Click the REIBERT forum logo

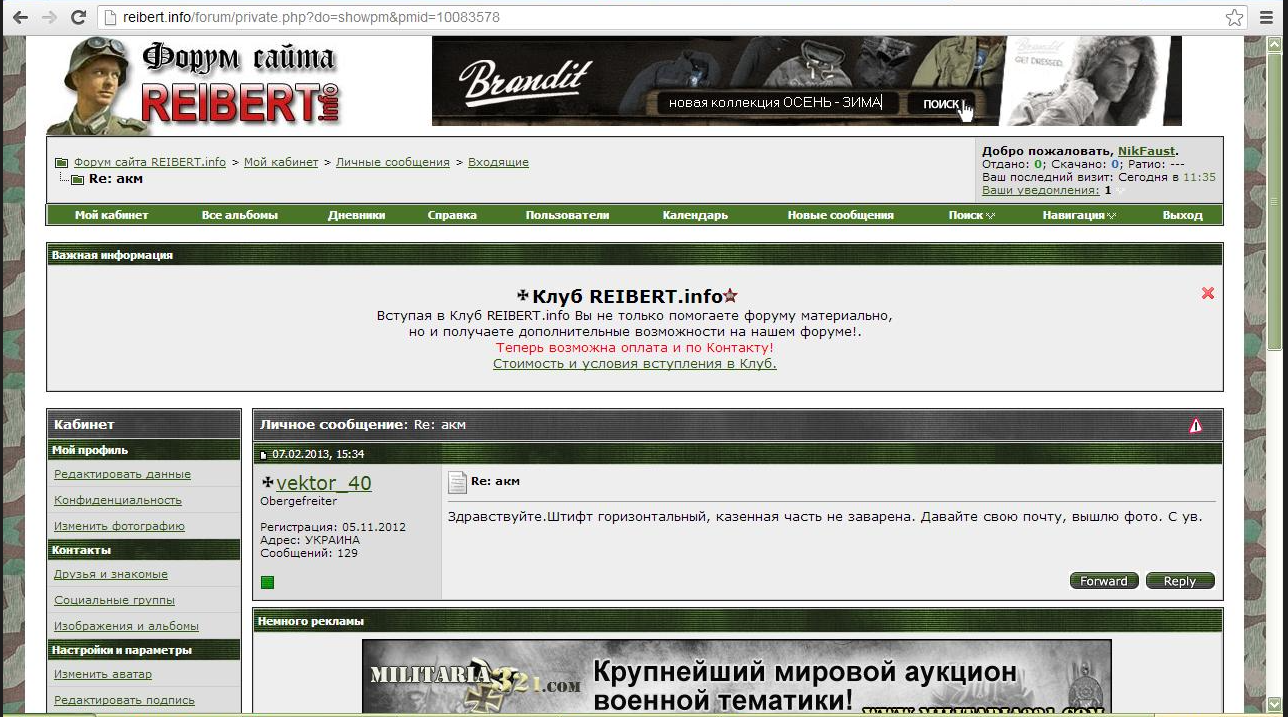point(240,85)
